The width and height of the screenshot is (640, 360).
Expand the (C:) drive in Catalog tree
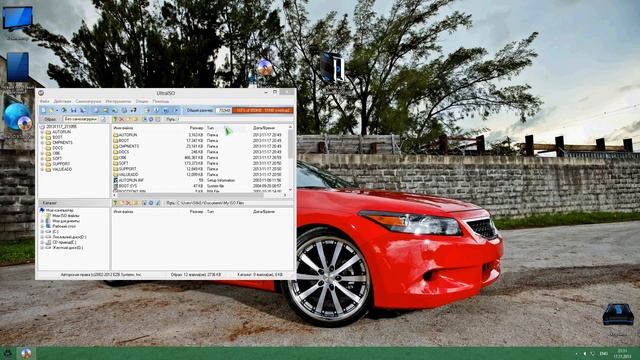[x=42, y=231]
